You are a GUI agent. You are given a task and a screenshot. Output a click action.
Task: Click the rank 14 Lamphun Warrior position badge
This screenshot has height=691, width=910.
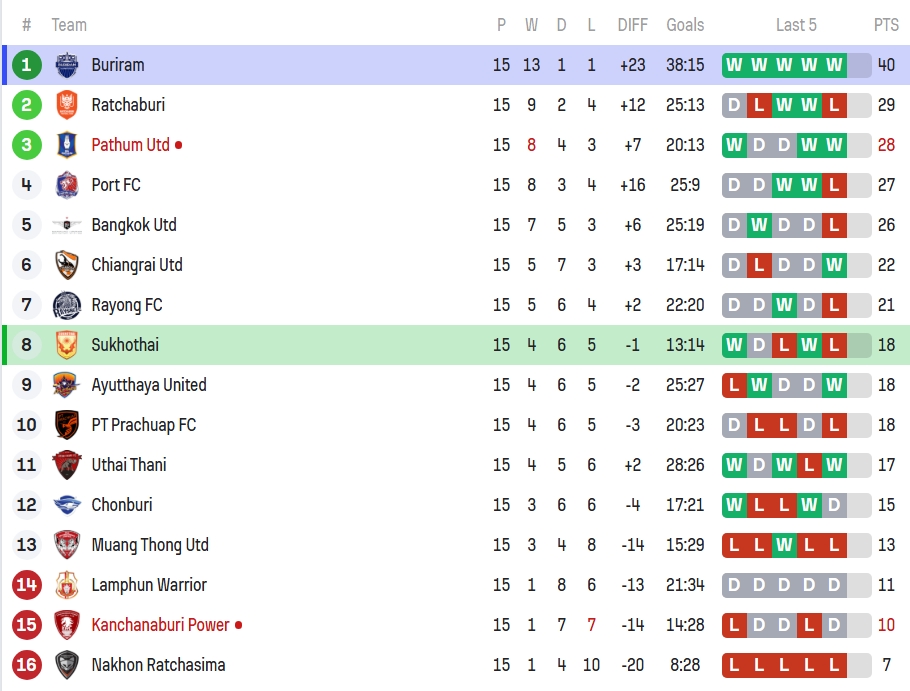[x=27, y=585]
